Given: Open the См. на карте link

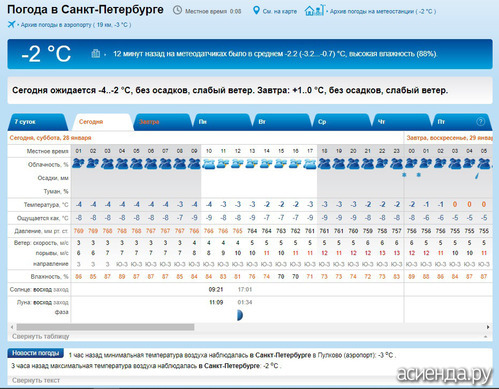Looking at the screenshot, I should point(280,11).
